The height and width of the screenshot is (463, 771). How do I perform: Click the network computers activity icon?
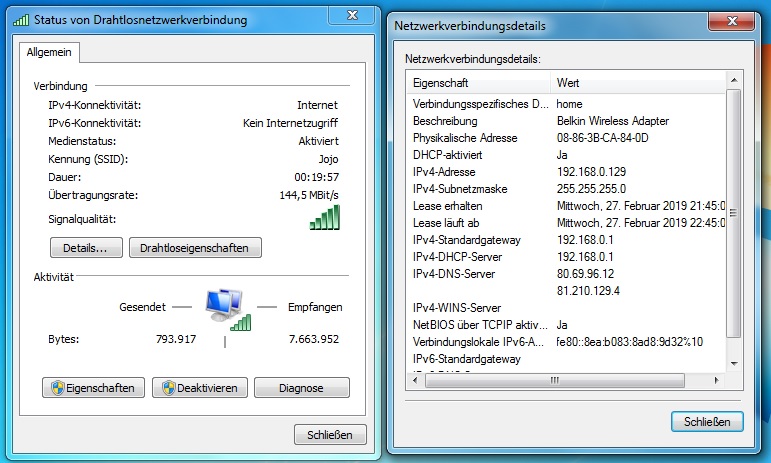coord(228,309)
